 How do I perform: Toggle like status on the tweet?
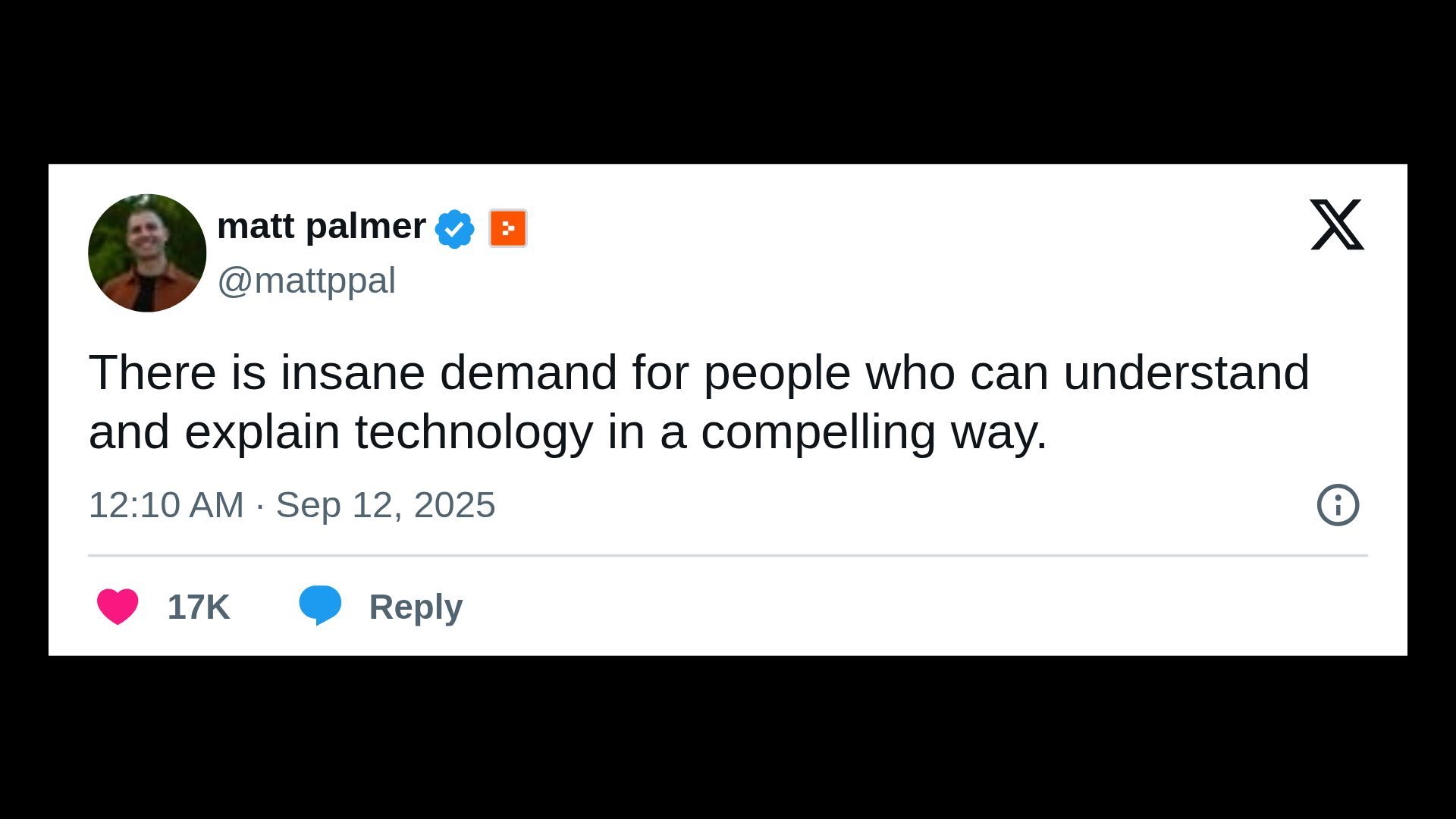118,604
